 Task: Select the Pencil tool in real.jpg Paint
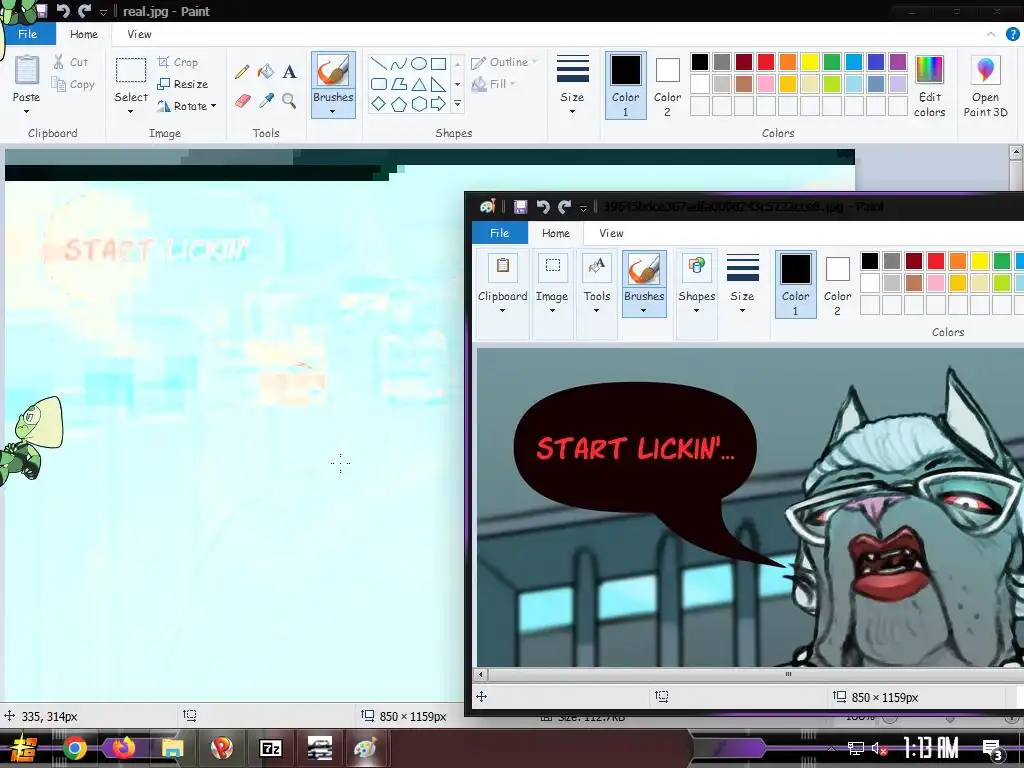point(242,71)
